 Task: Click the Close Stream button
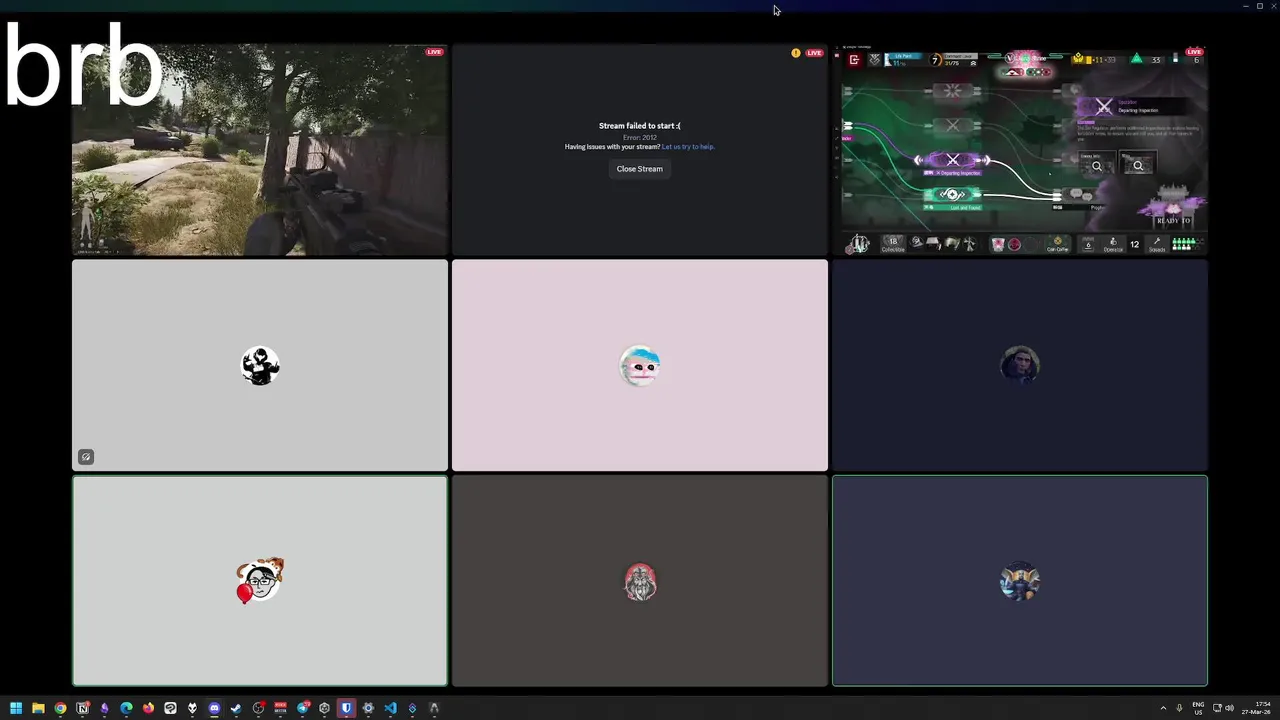coord(639,169)
